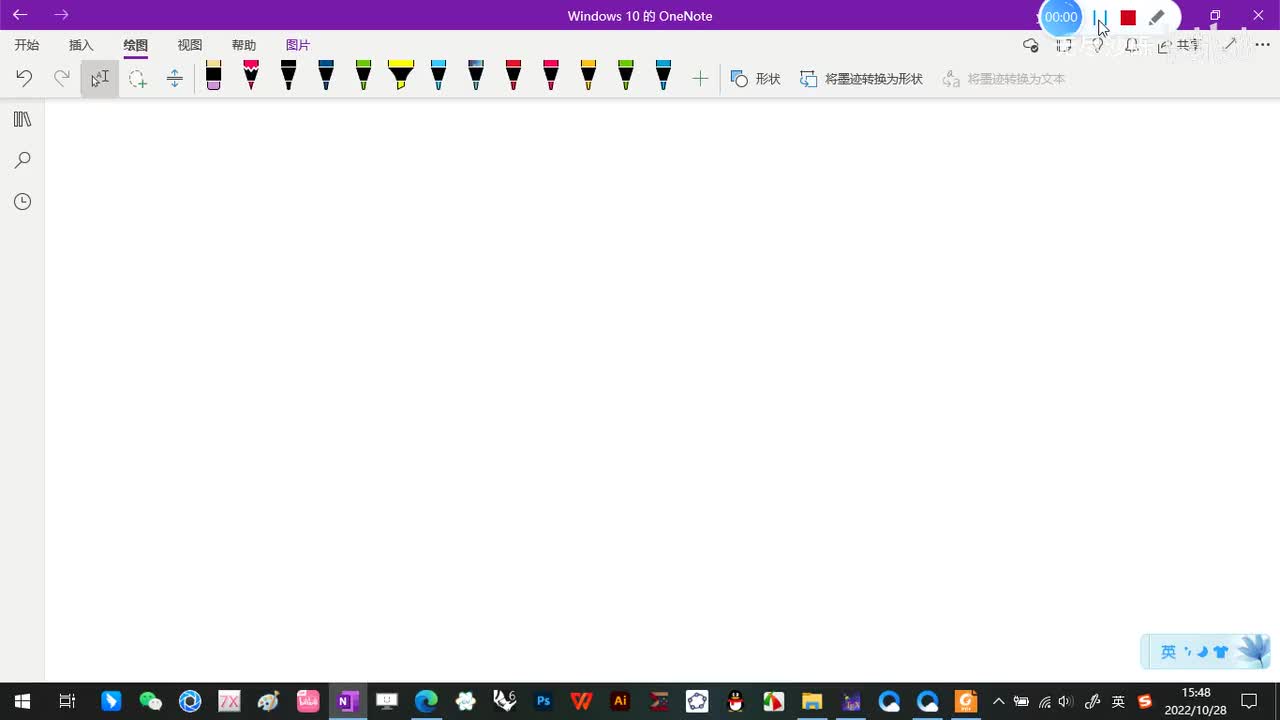Viewport: 1280px width, 720px height.
Task: Open the Wi-Fi network tray icon
Action: click(1044, 701)
